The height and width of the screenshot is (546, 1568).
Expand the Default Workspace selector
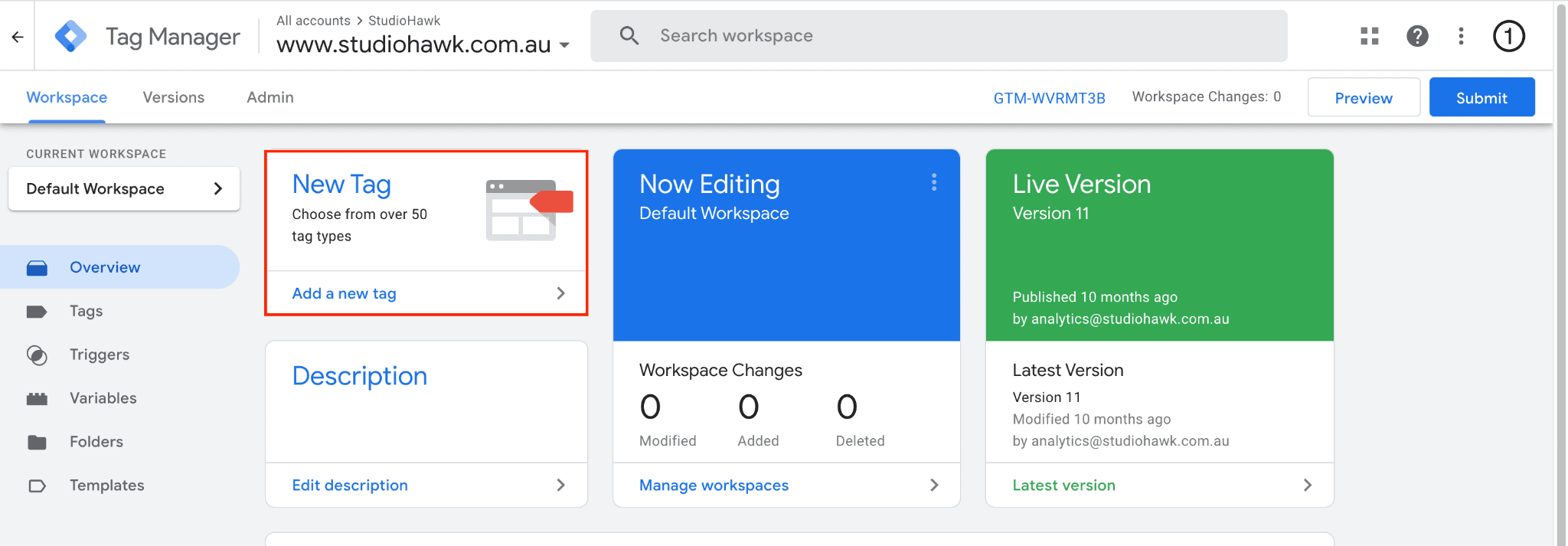124,188
